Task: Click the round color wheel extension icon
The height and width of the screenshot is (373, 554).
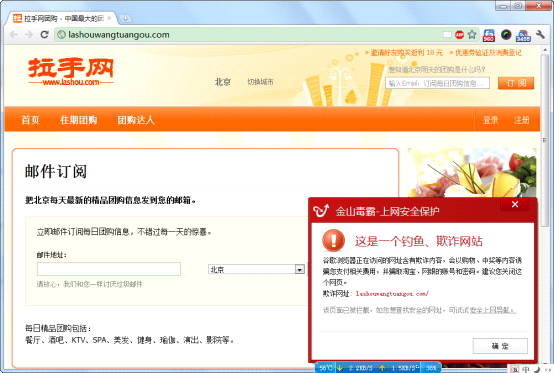Action: [x=506, y=35]
